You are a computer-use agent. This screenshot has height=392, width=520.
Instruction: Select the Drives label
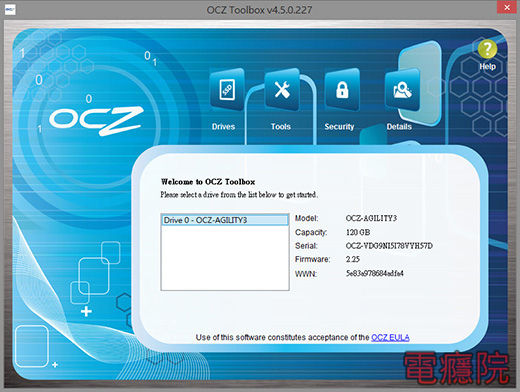coord(223,127)
